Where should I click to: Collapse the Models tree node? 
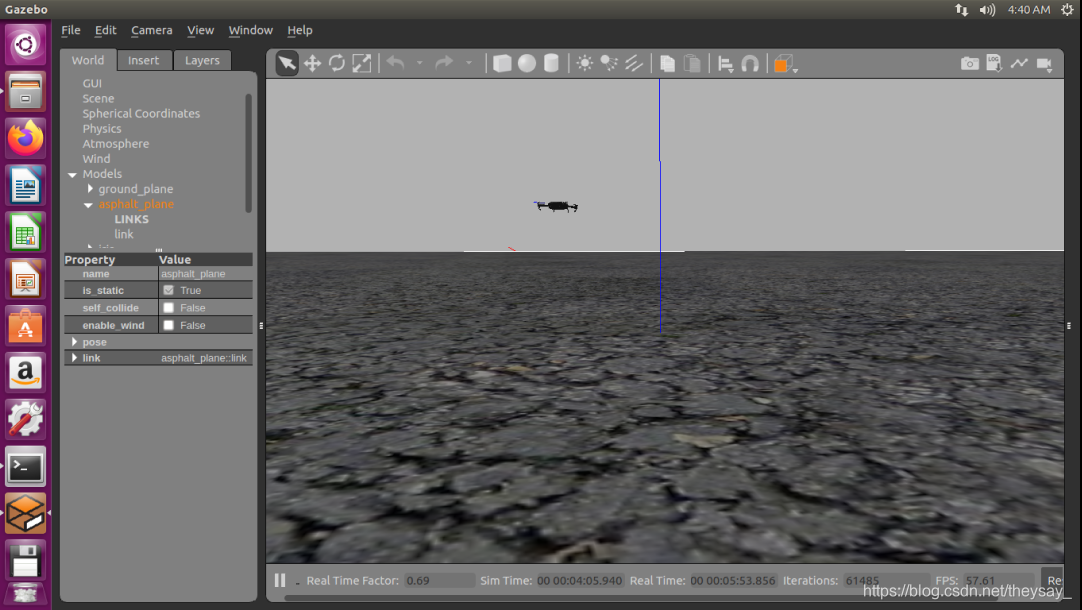72,175
